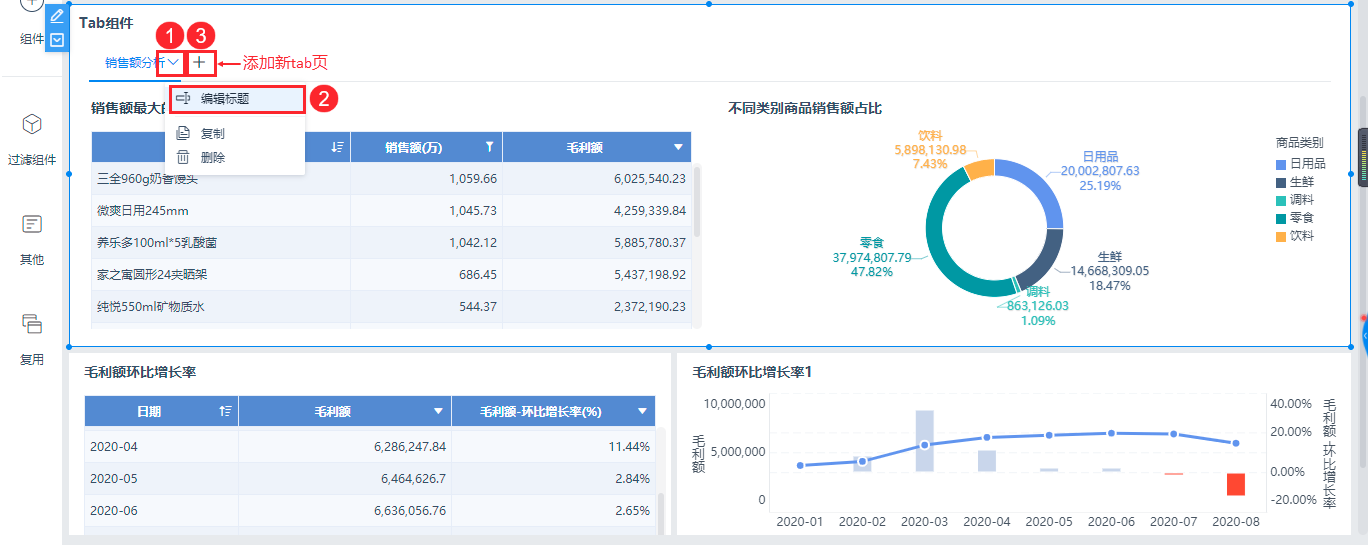The height and width of the screenshot is (545, 1368).
Task: Open the component dropdown under the pencil icon
Action: (56, 39)
